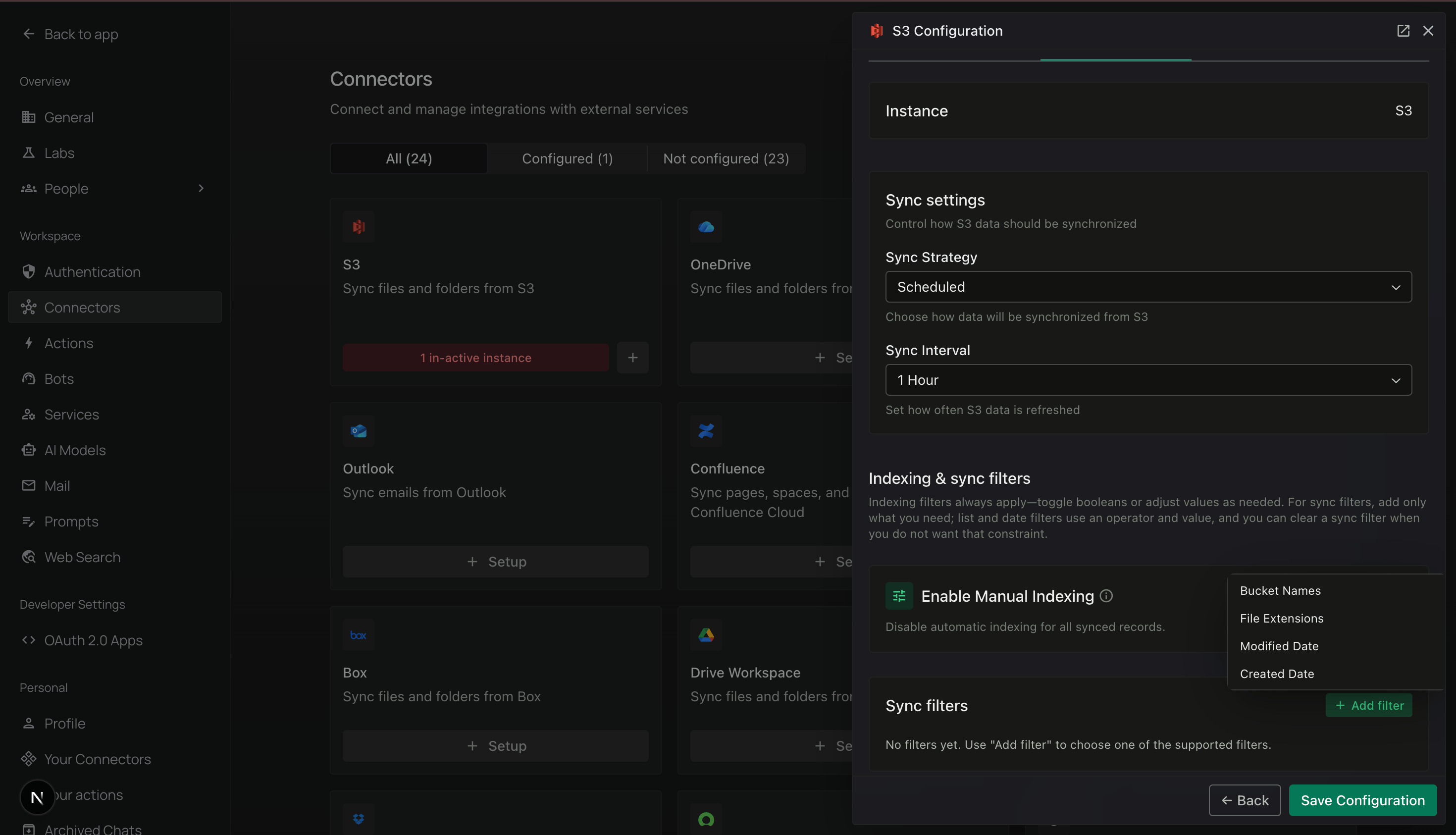1456x835 pixels.
Task: Click the Profile person icon
Action: [29, 723]
